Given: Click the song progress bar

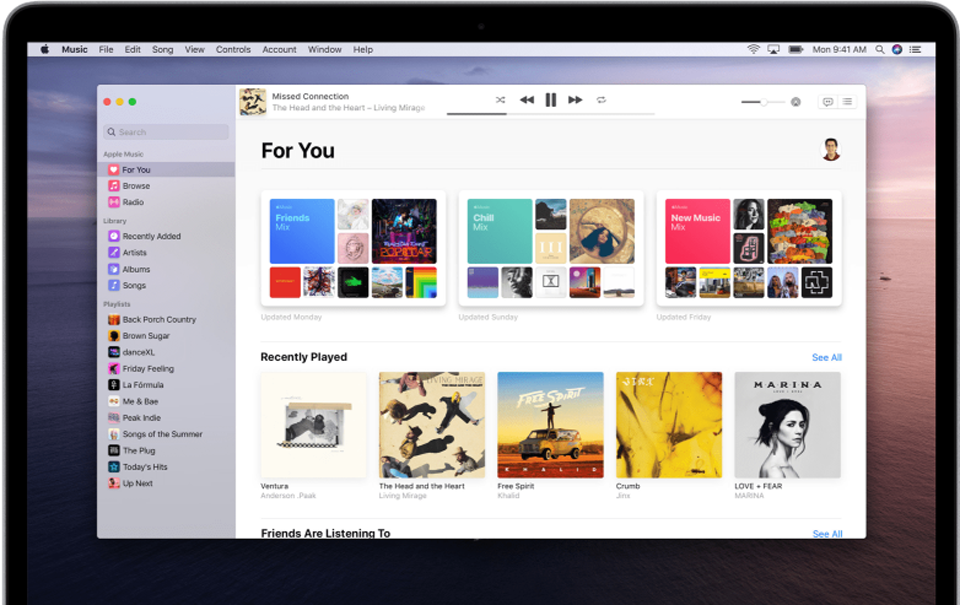Looking at the screenshot, I should point(550,114).
